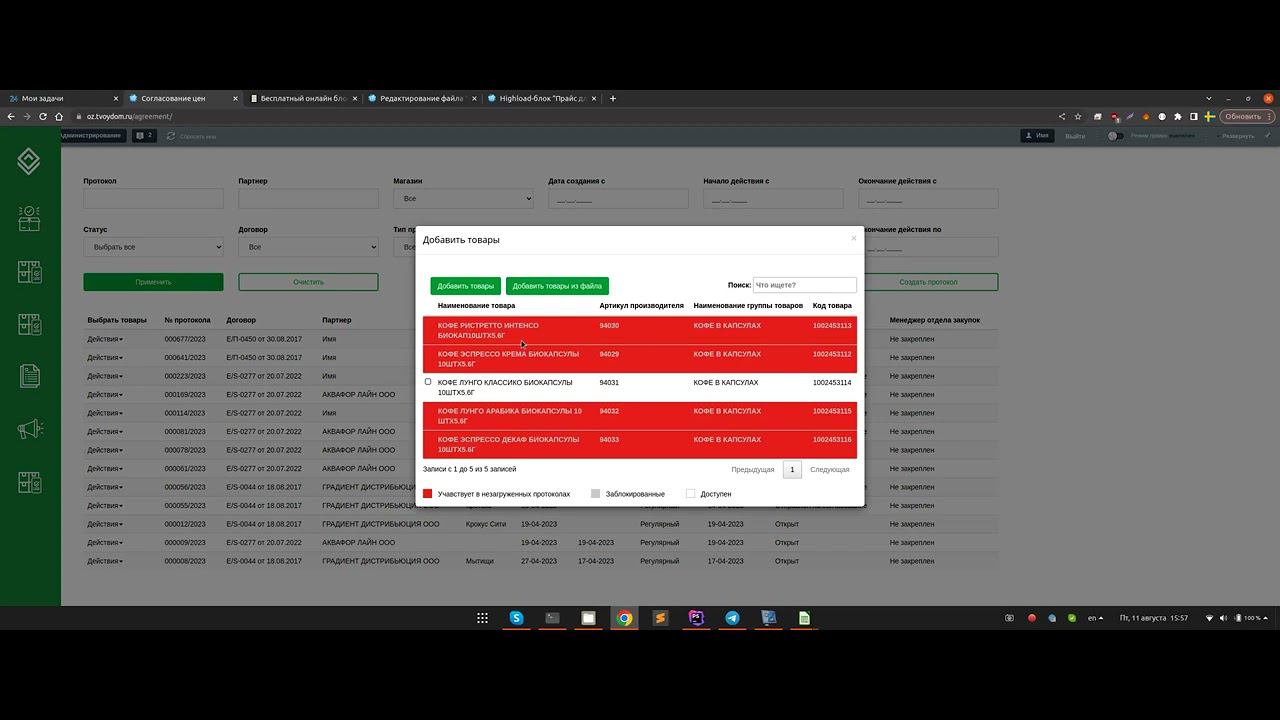Switch to the Редактирование файла tab
The width and height of the screenshot is (1280, 720).
[x=422, y=98]
